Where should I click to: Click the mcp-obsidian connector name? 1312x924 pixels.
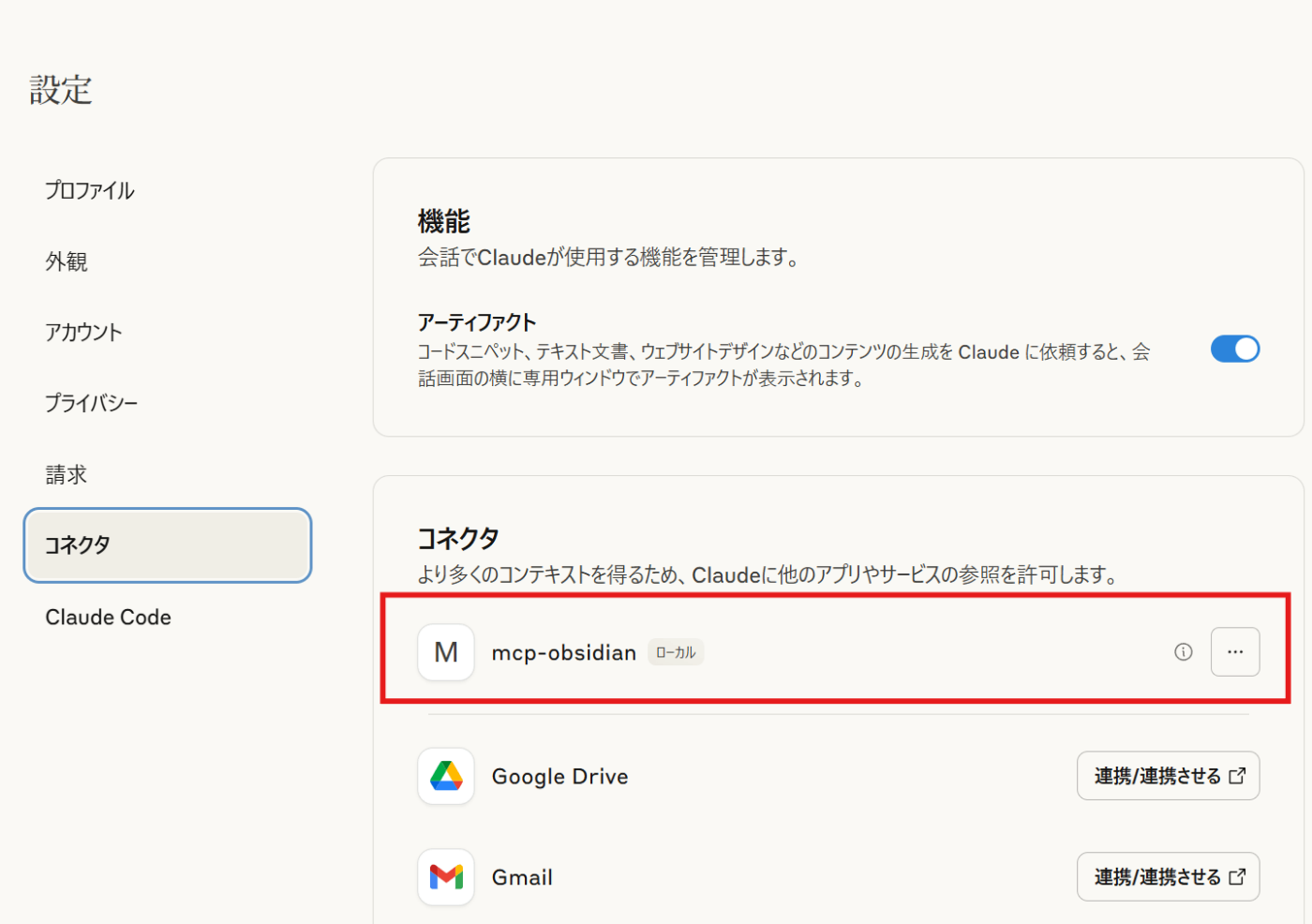564,652
